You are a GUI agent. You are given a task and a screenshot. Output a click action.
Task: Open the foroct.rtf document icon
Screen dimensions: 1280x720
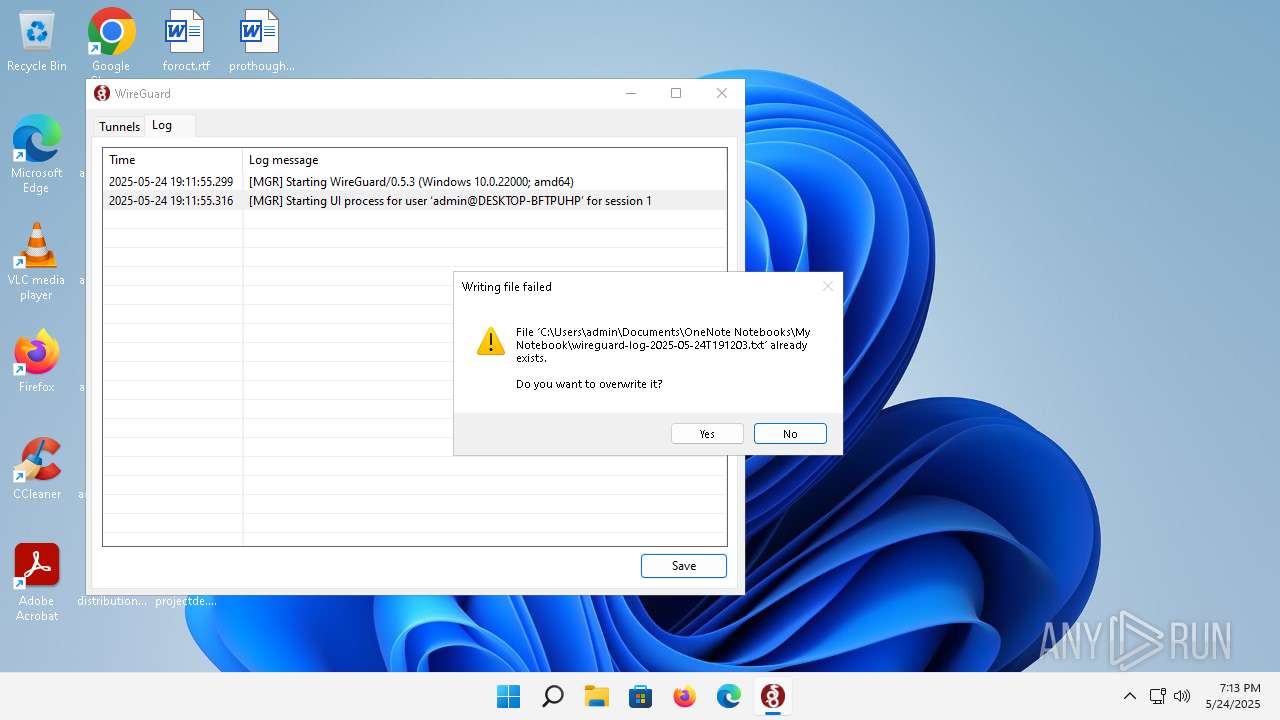pos(185,42)
